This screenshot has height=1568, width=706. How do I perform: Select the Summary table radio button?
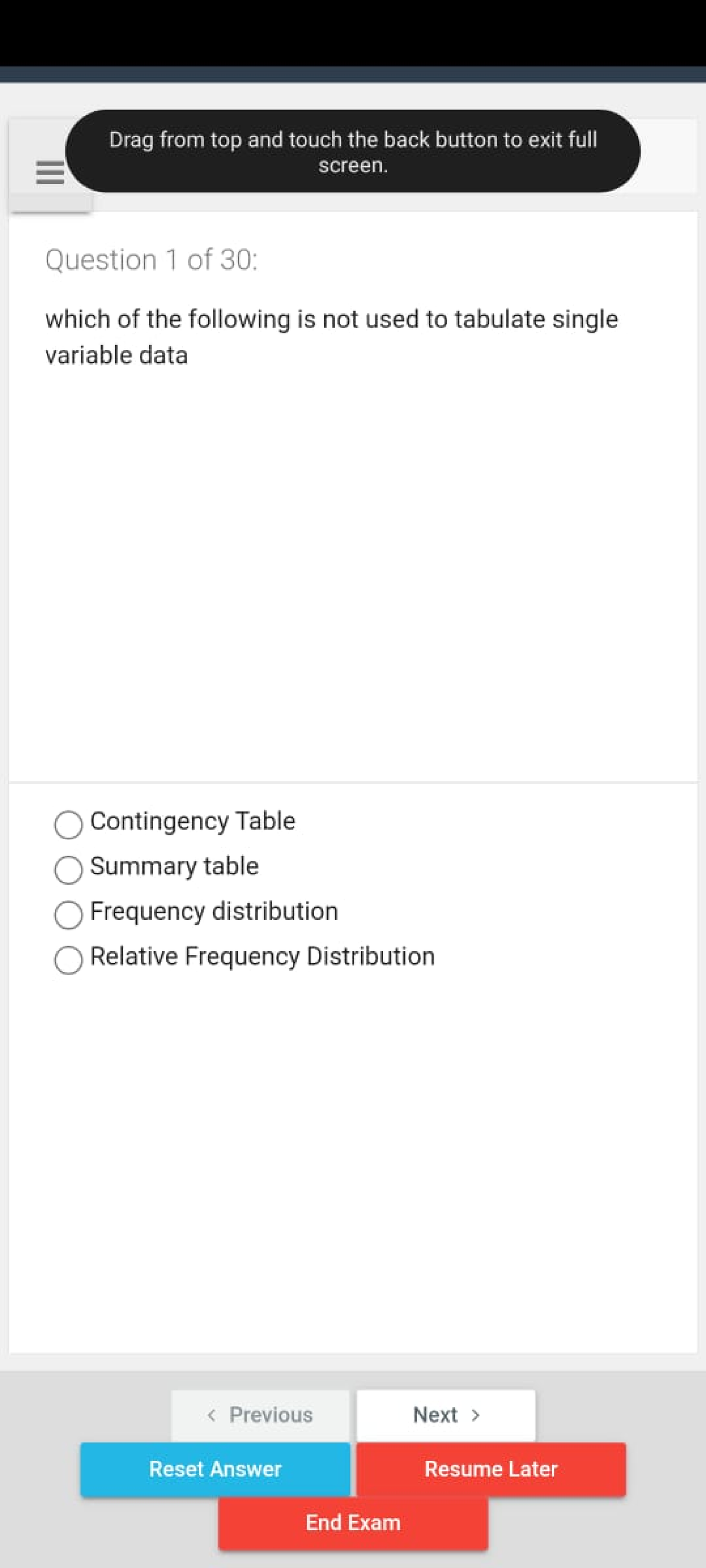(68, 870)
